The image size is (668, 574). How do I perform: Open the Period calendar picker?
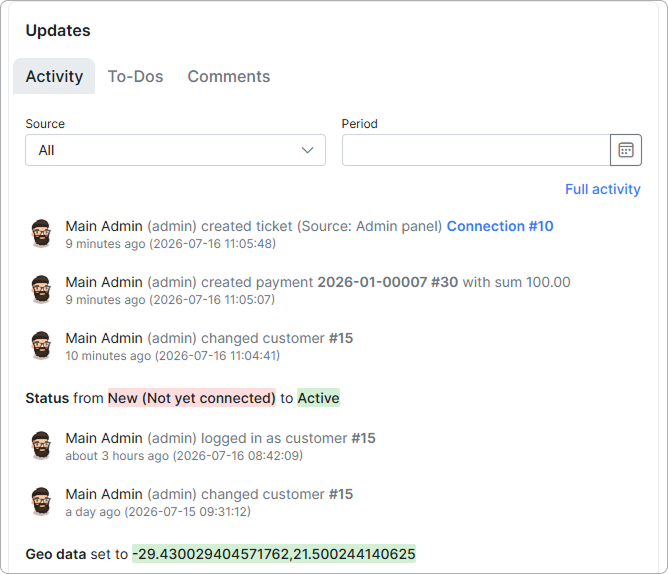point(625,150)
